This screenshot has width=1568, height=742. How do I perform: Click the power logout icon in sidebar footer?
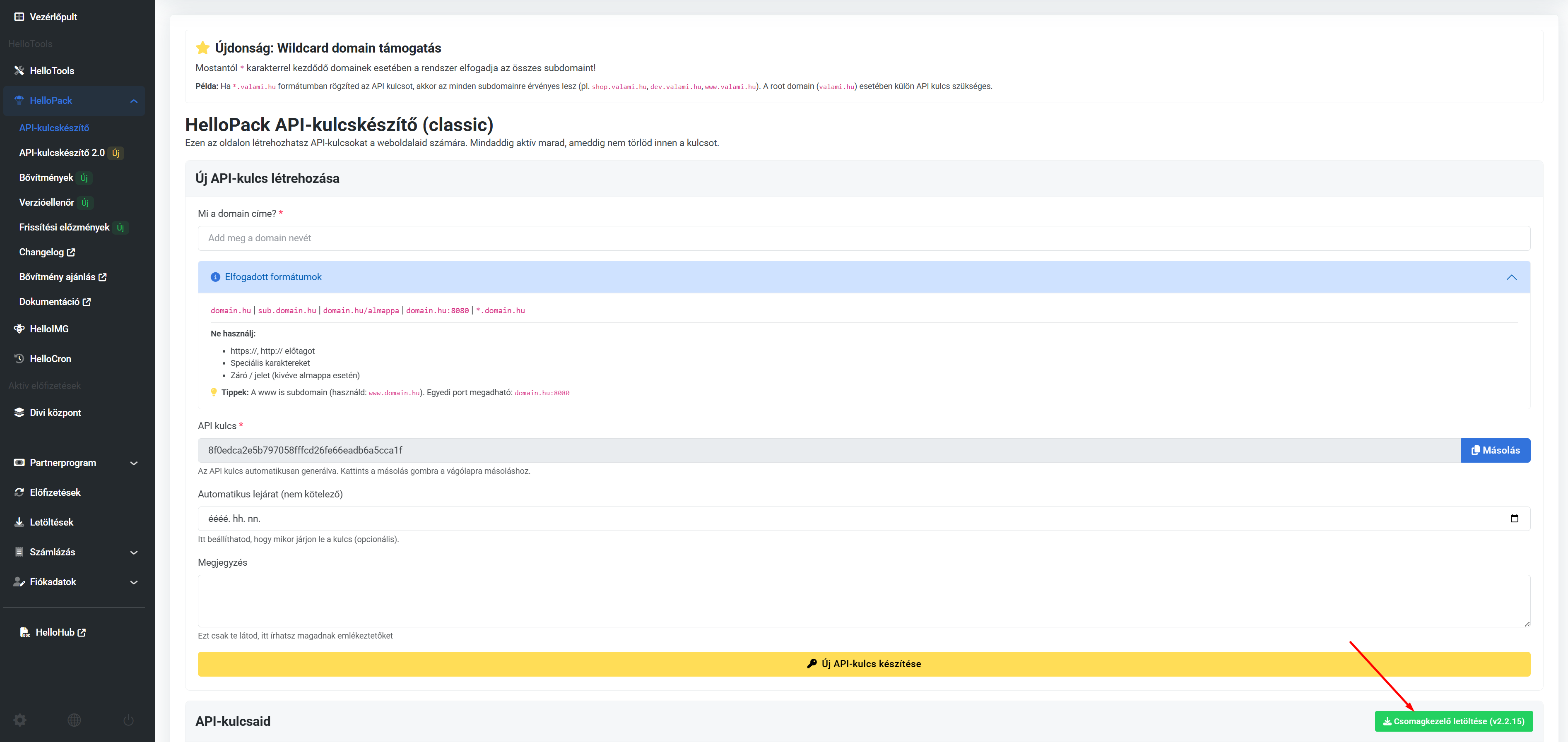tap(128, 720)
